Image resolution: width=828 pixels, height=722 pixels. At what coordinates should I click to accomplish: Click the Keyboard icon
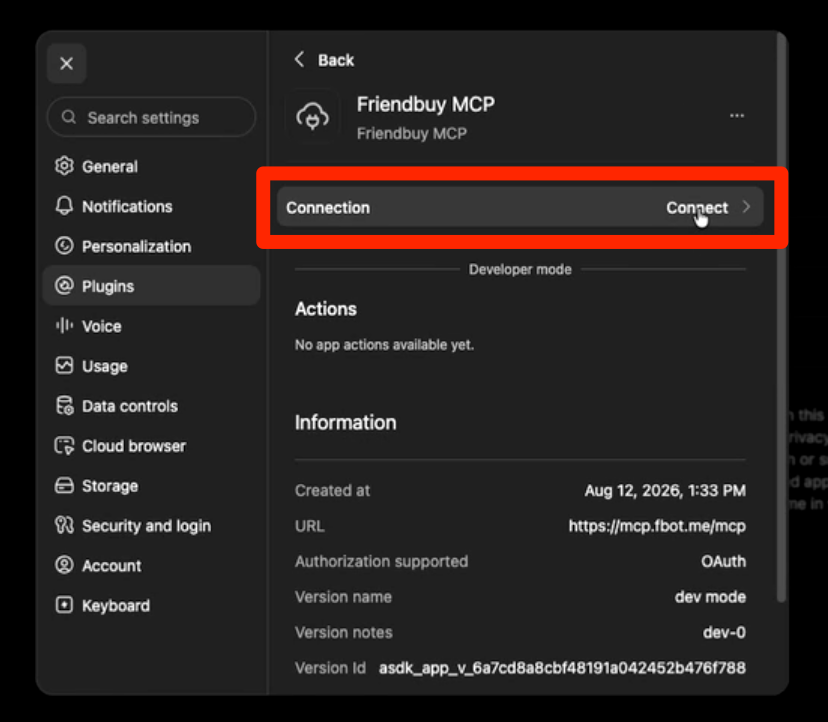coord(64,605)
